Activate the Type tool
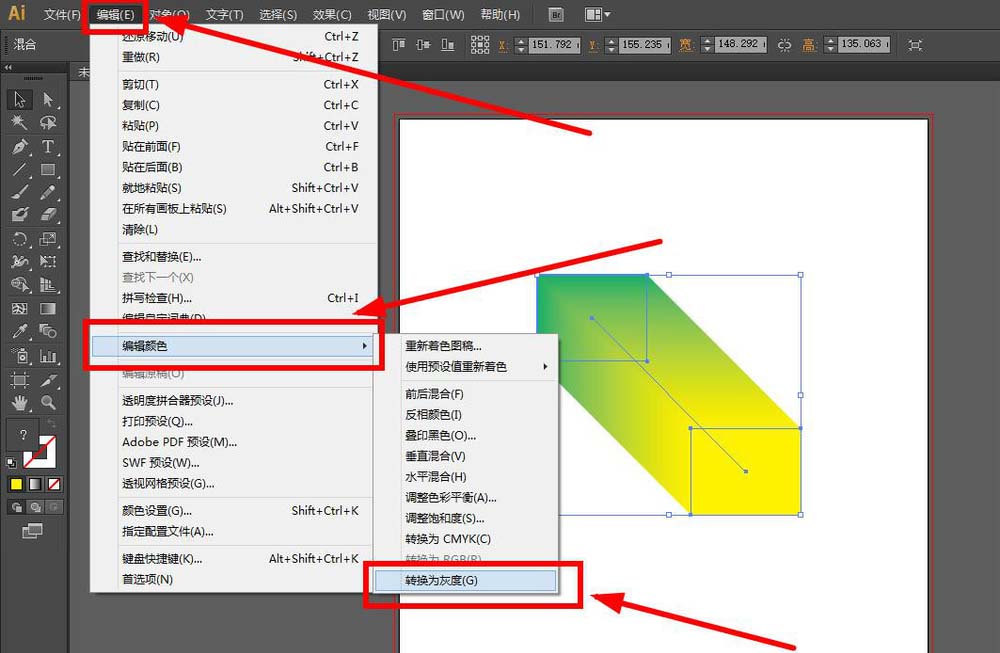The width and height of the screenshot is (1000, 653). (x=46, y=146)
